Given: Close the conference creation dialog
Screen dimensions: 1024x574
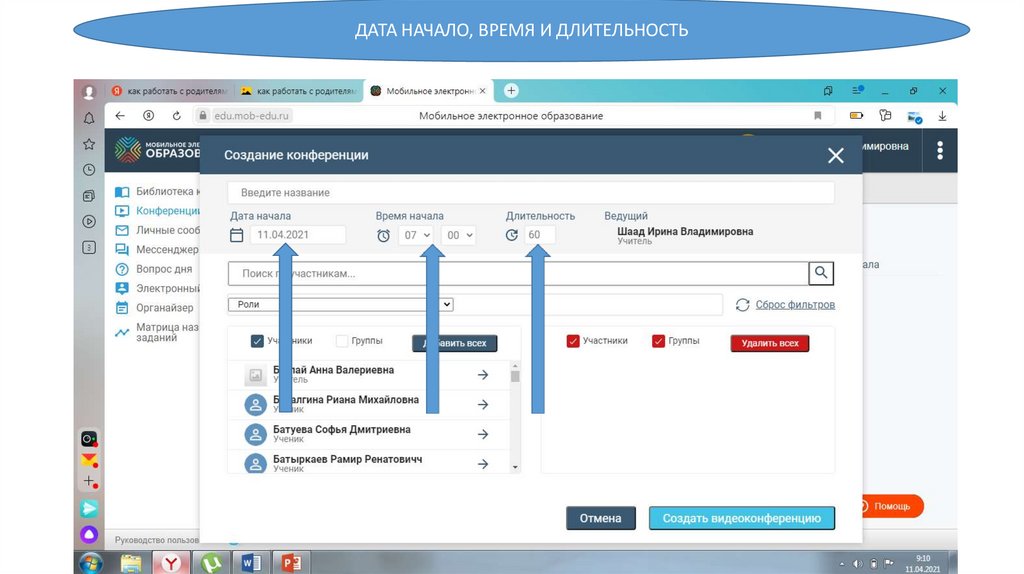Looking at the screenshot, I should [835, 155].
